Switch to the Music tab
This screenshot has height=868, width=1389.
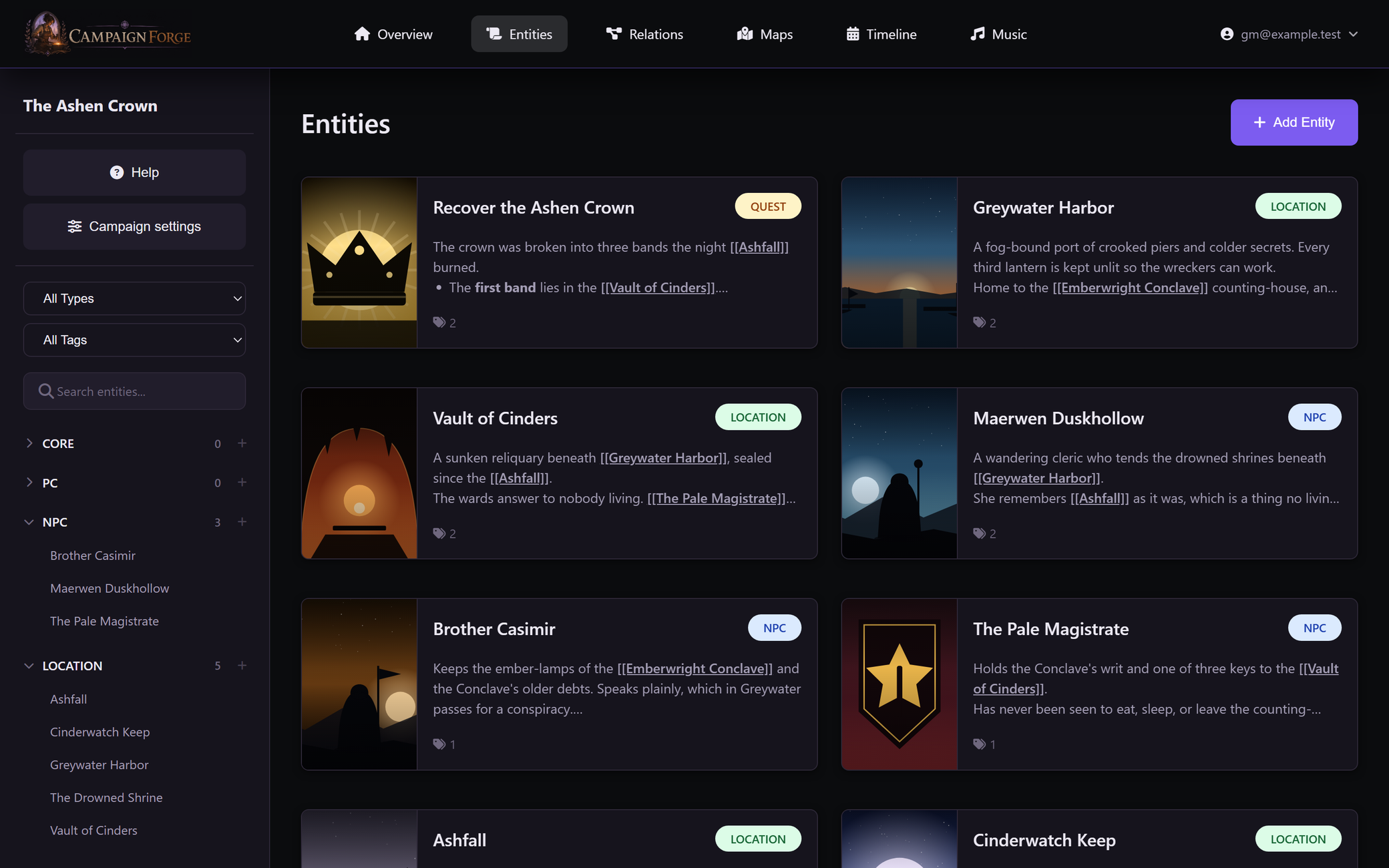[998, 34]
